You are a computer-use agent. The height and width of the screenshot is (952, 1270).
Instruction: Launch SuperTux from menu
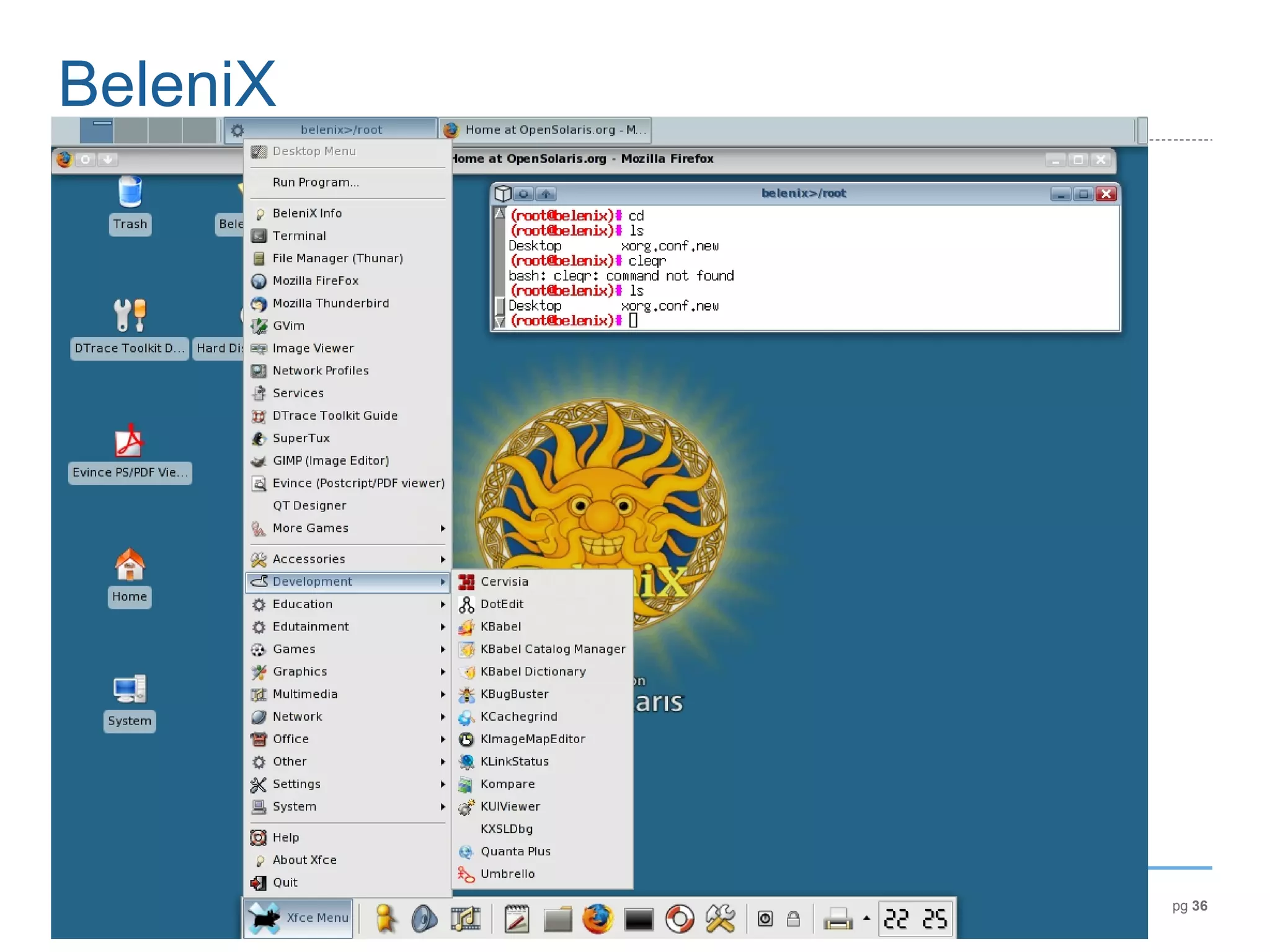(347, 438)
